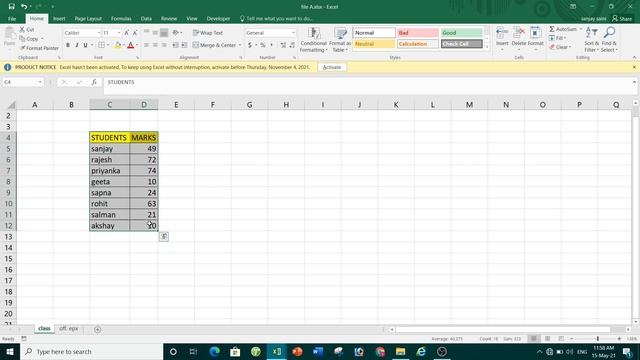Image resolution: width=640 pixels, height=360 pixels.
Task: Open Format as Table menu
Action: 340,40
